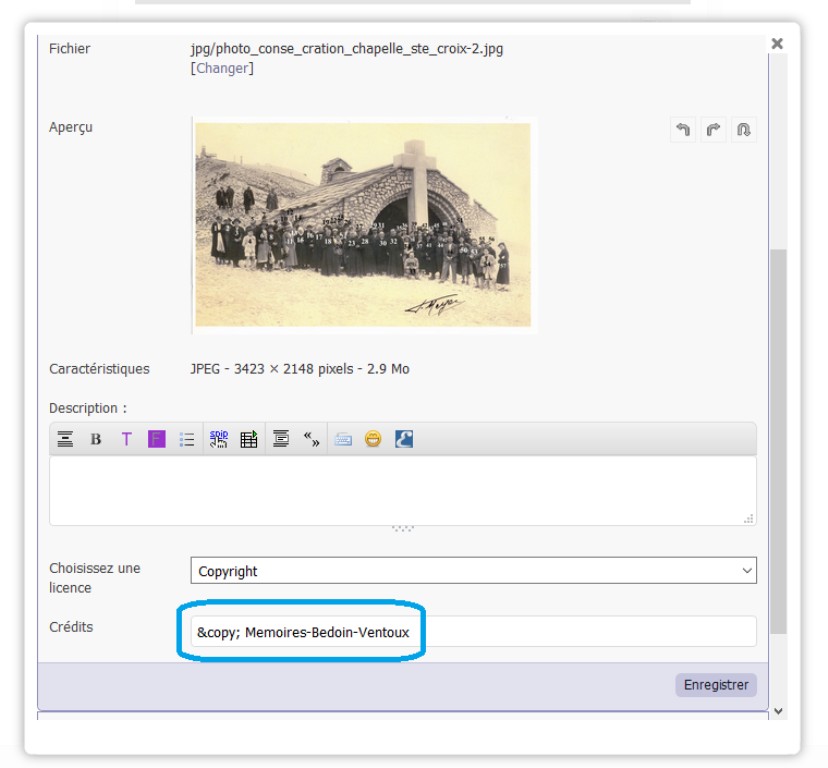Click the 'Fichier' label
The height and width of the screenshot is (768, 828).
[70, 49]
